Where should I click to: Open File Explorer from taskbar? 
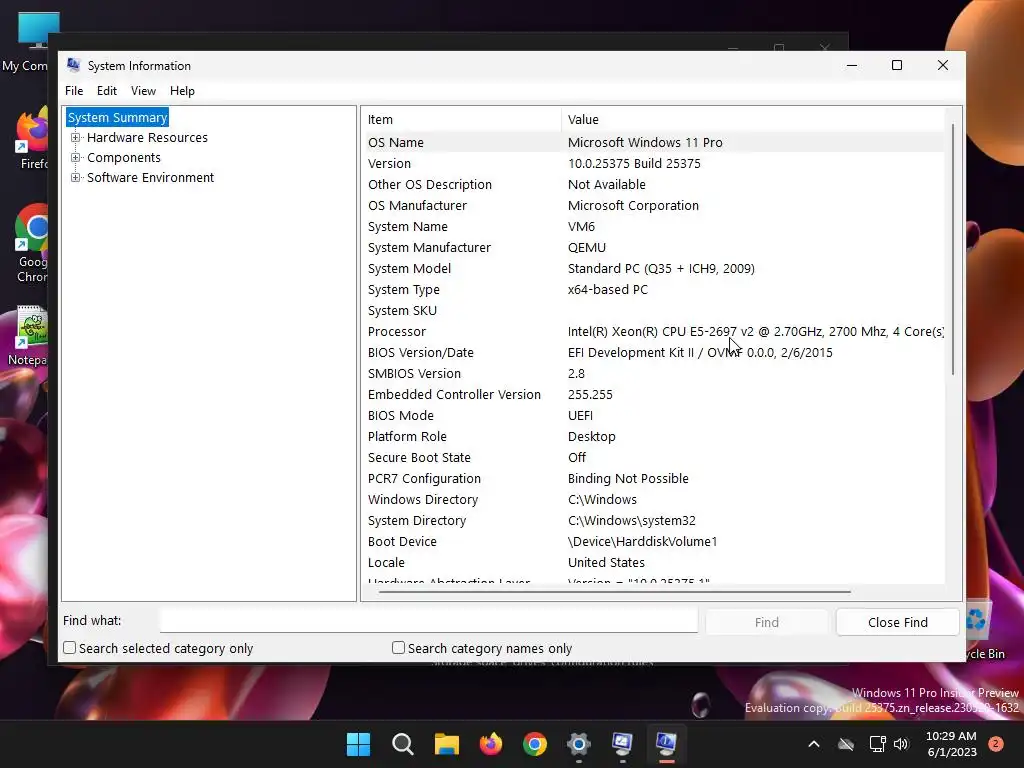[x=447, y=744]
